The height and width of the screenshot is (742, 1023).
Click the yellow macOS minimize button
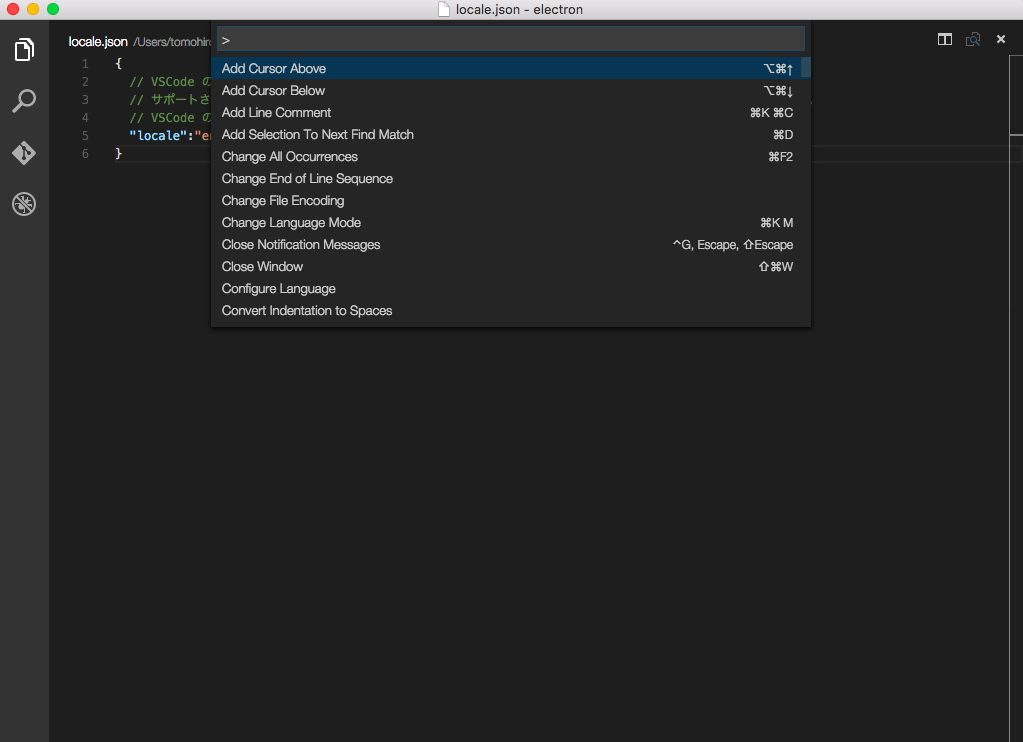(33, 9)
